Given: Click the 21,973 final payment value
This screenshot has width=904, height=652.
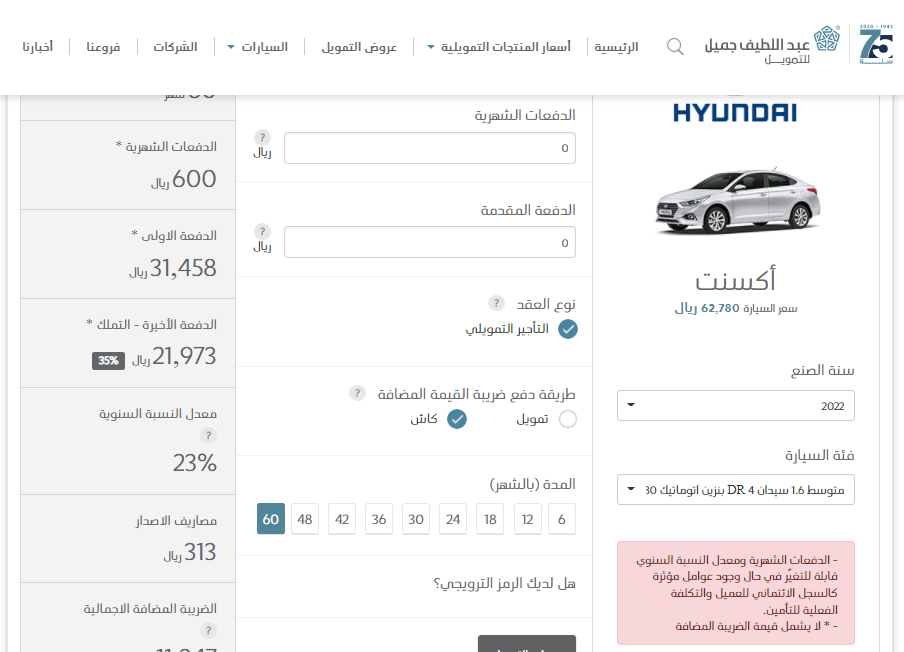Looking at the screenshot, I should pyautogui.click(x=184, y=356).
